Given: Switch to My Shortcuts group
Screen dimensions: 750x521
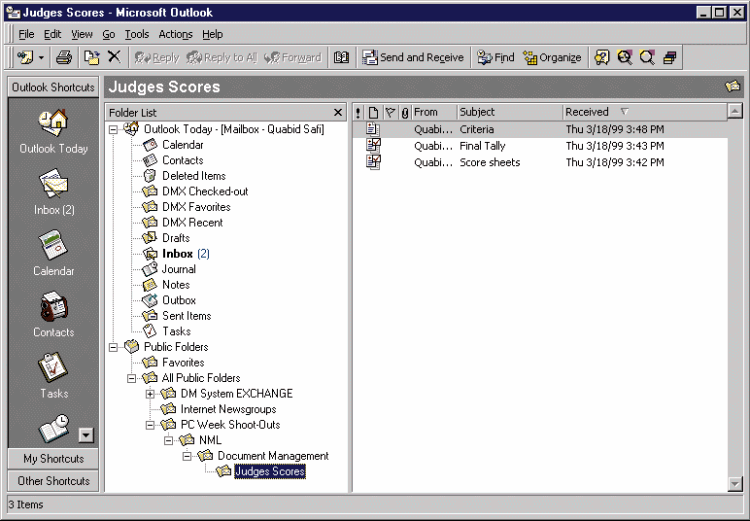Looking at the screenshot, I should pyautogui.click(x=53, y=459).
